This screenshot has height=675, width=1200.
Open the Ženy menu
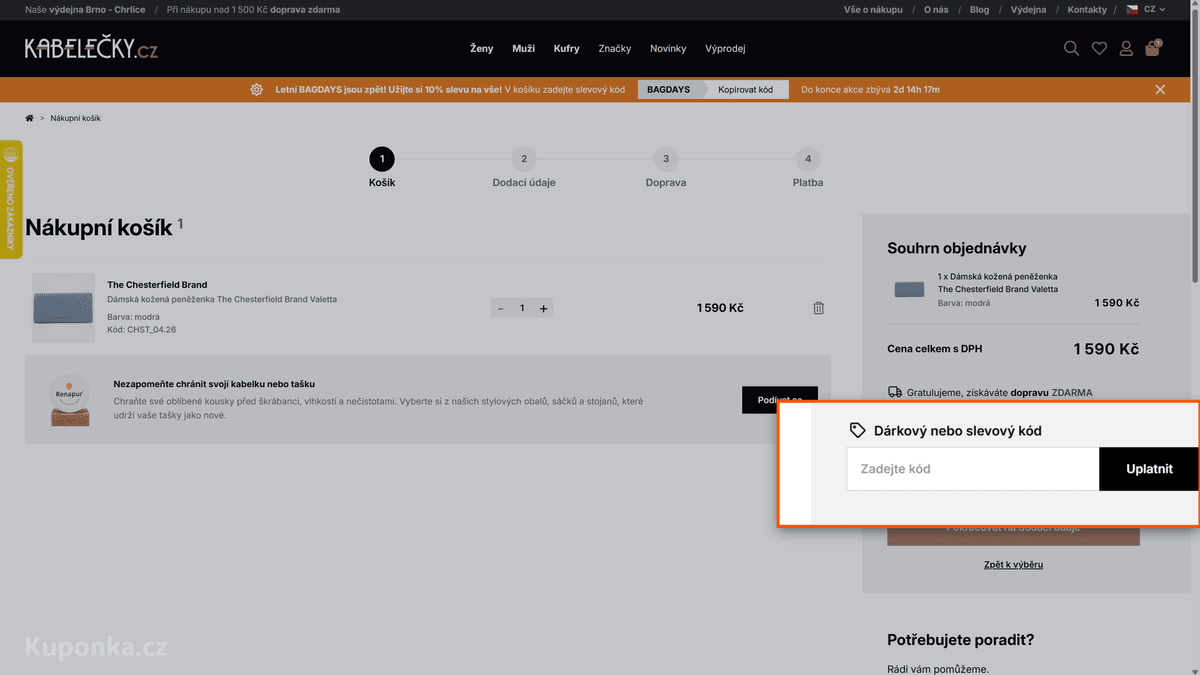pos(481,48)
